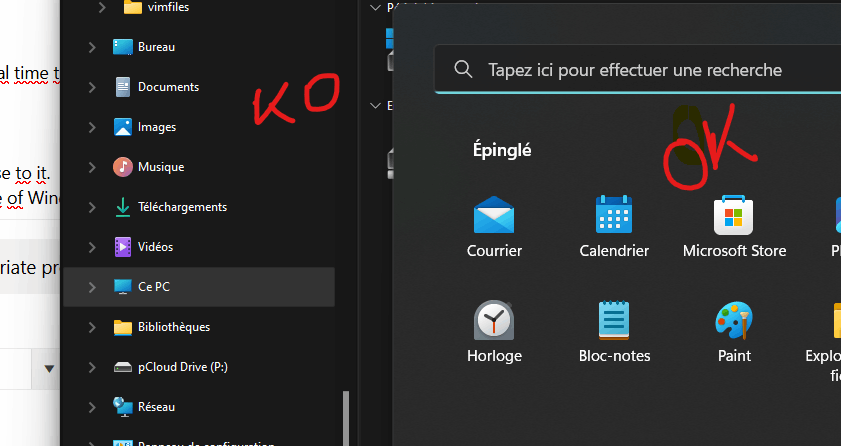The image size is (841, 446).
Task: Select the Bibliothèques entry label
Action: point(174,327)
